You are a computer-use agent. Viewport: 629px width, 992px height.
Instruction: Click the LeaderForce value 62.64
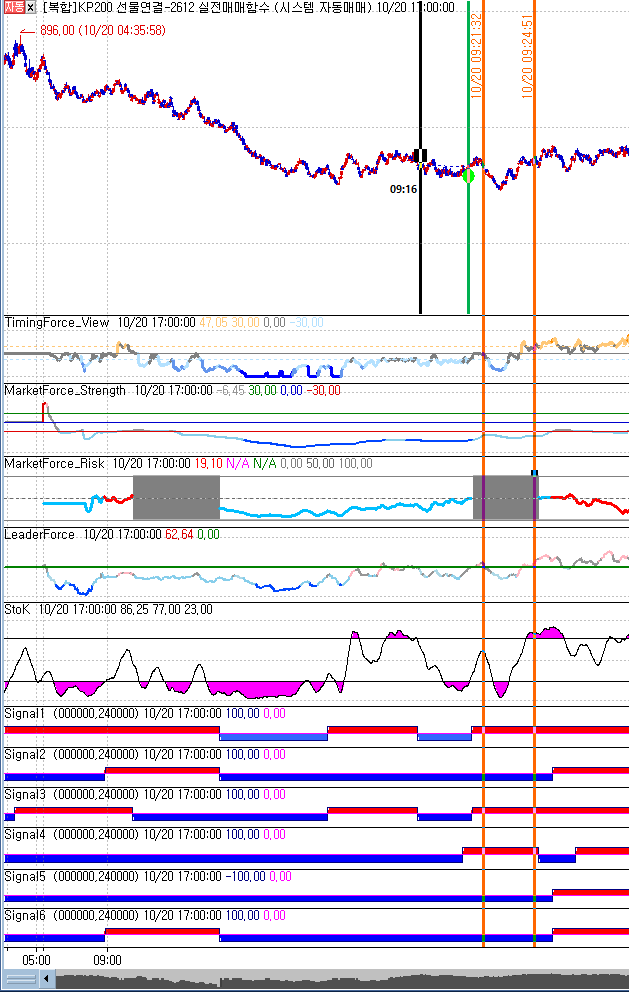point(179,535)
